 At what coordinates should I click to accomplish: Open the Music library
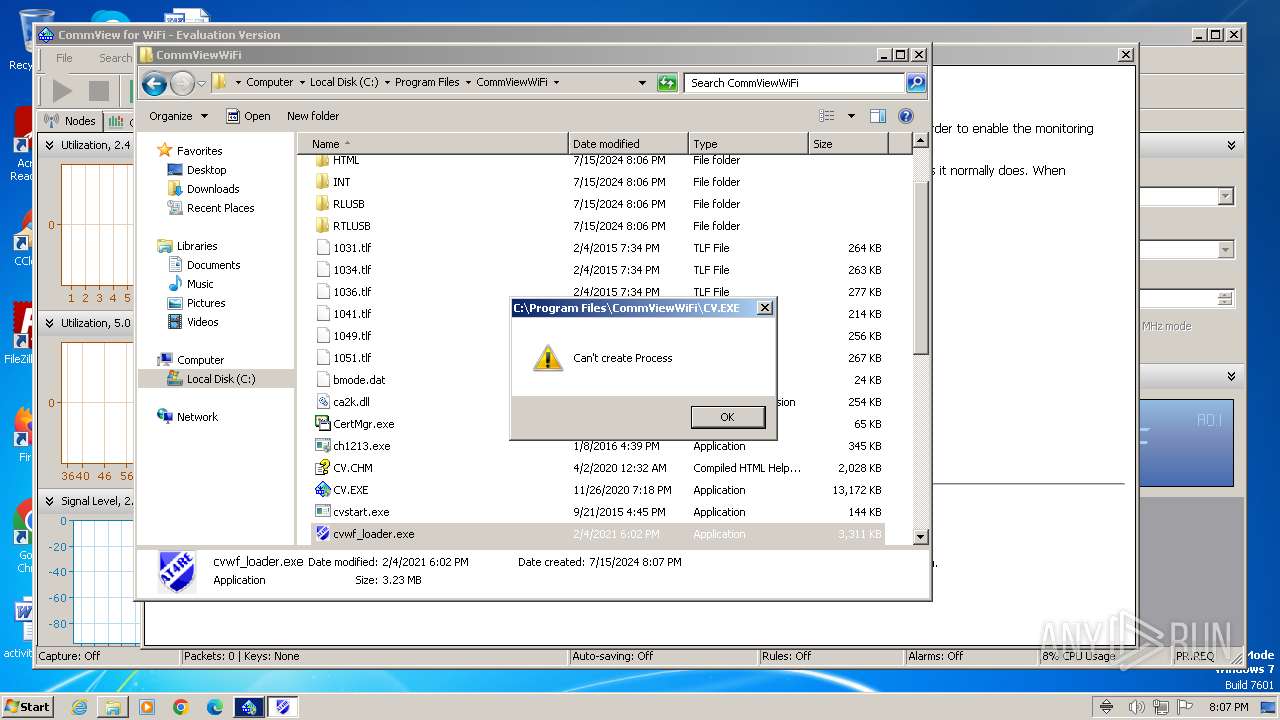coord(199,284)
